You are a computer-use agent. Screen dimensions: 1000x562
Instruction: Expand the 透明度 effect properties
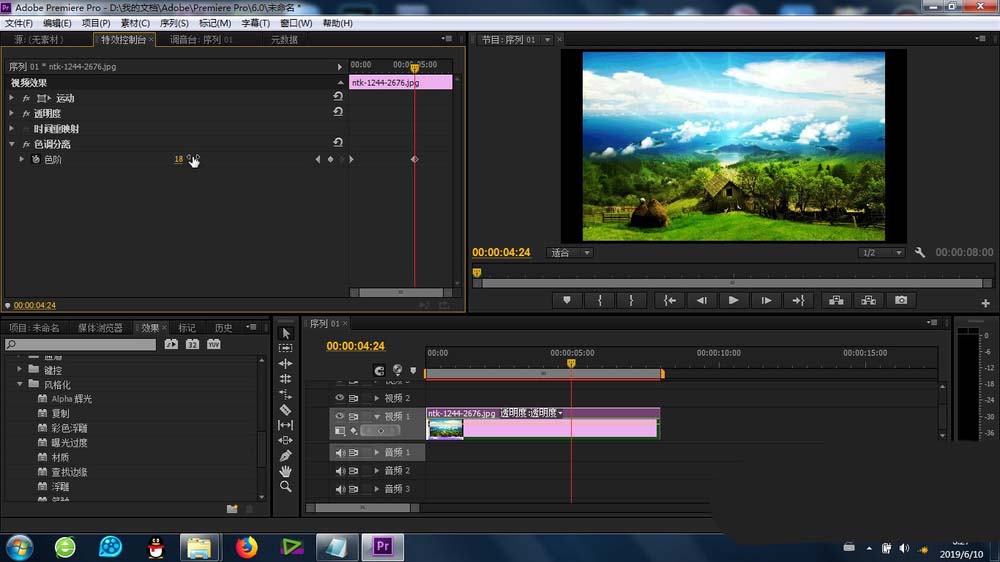pos(11,113)
